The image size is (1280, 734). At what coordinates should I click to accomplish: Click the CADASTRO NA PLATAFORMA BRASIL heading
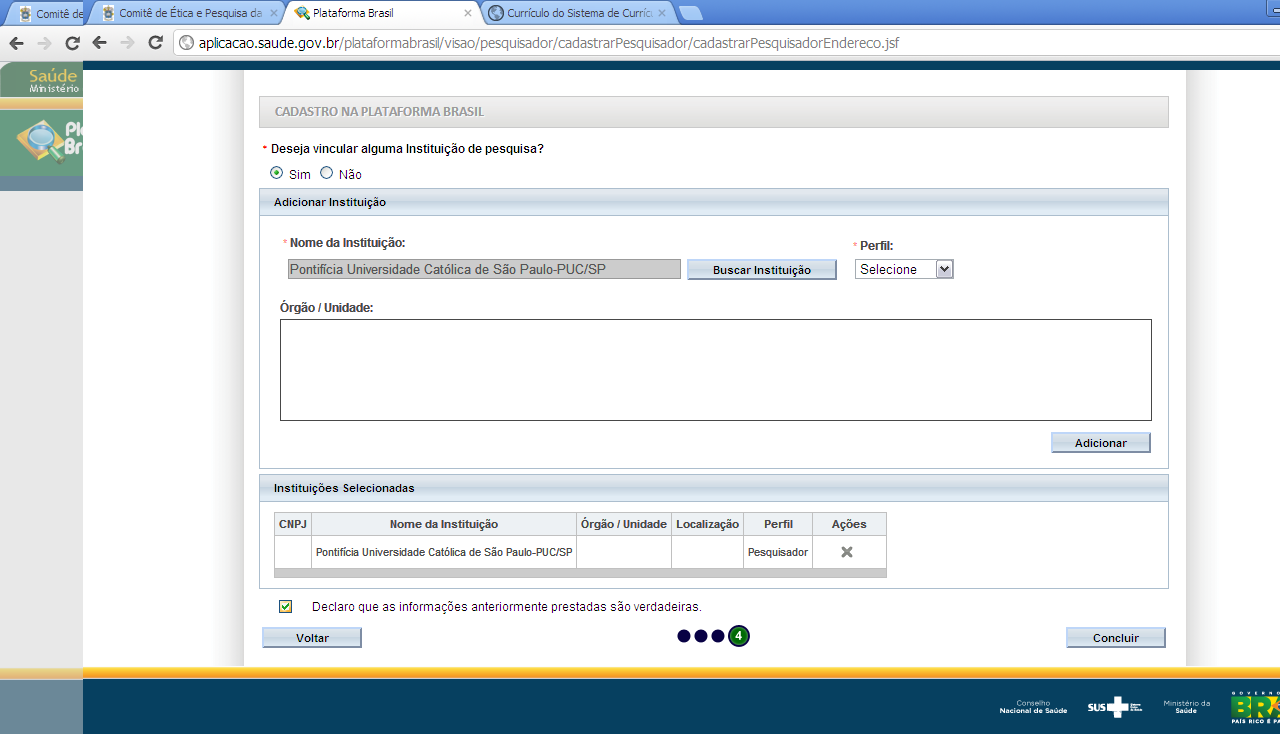[379, 112]
